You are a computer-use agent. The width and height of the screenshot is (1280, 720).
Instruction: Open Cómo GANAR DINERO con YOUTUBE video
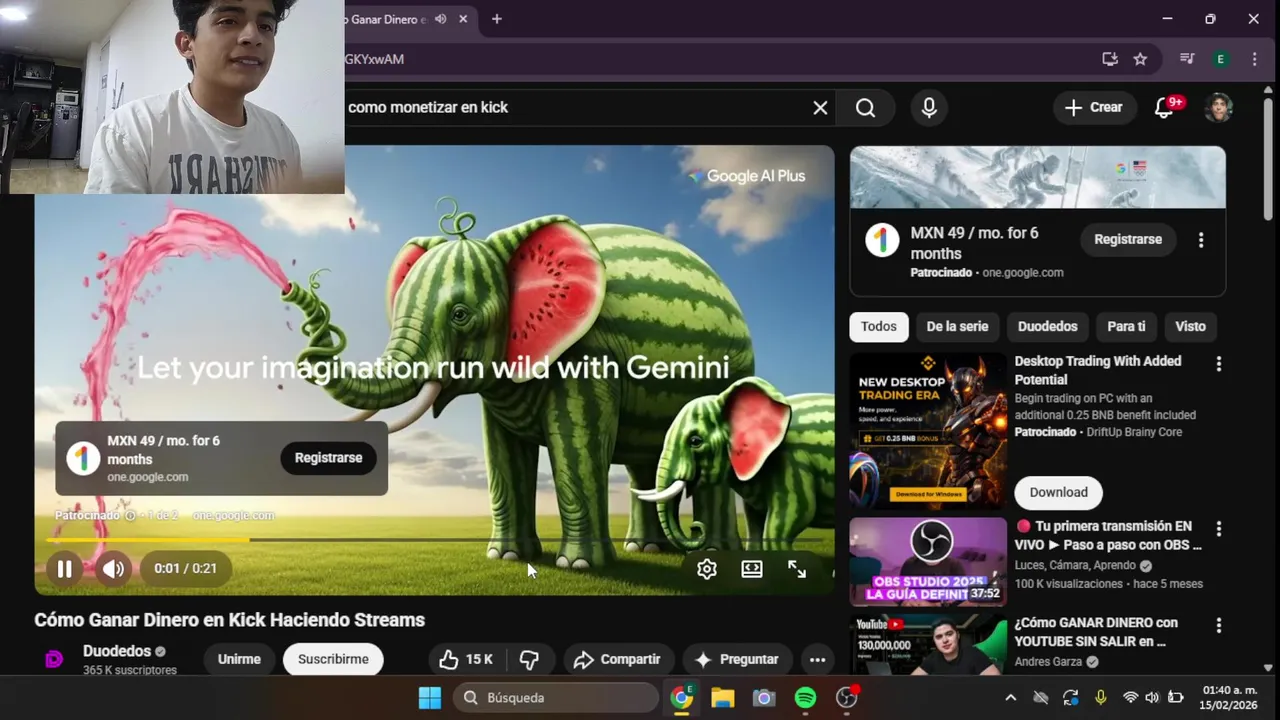click(1096, 632)
